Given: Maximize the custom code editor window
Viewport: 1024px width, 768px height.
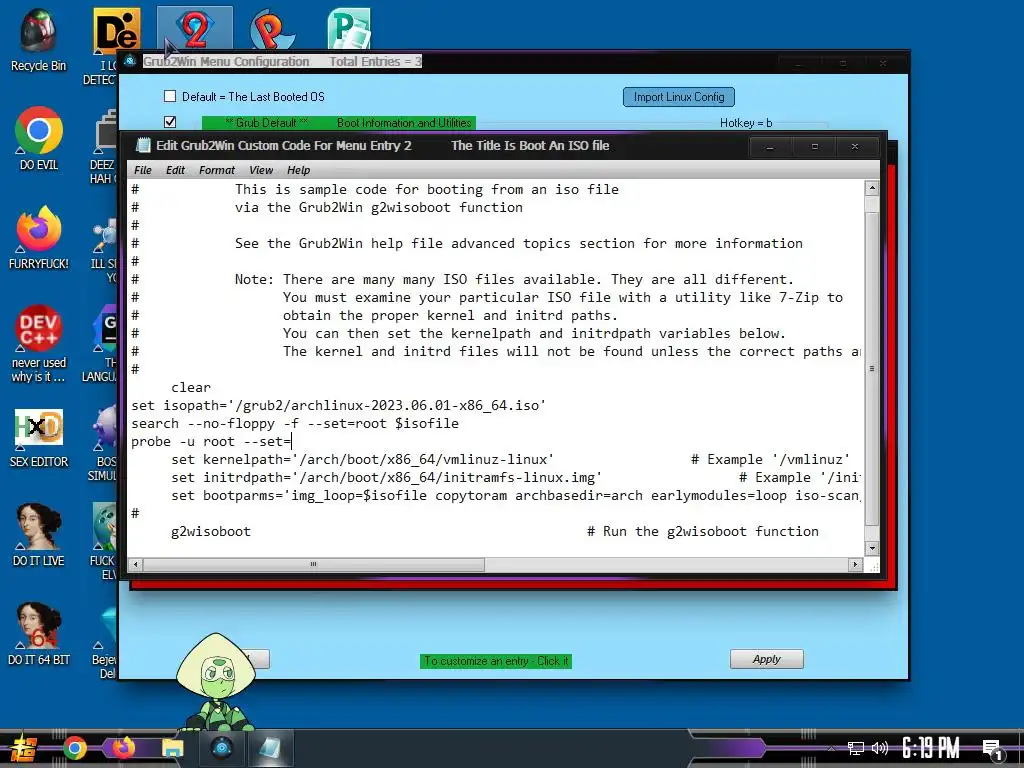Looking at the screenshot, I should (x=814, y=147).
